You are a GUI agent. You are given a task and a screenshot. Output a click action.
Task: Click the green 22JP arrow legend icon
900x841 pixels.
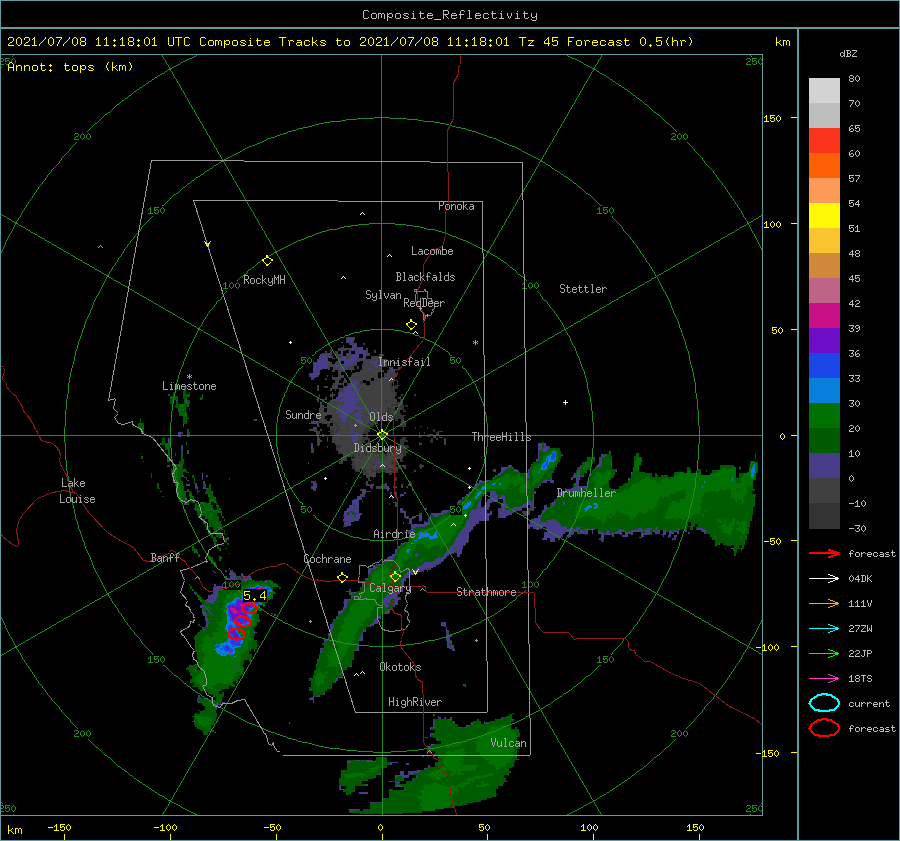click(824, 653)
